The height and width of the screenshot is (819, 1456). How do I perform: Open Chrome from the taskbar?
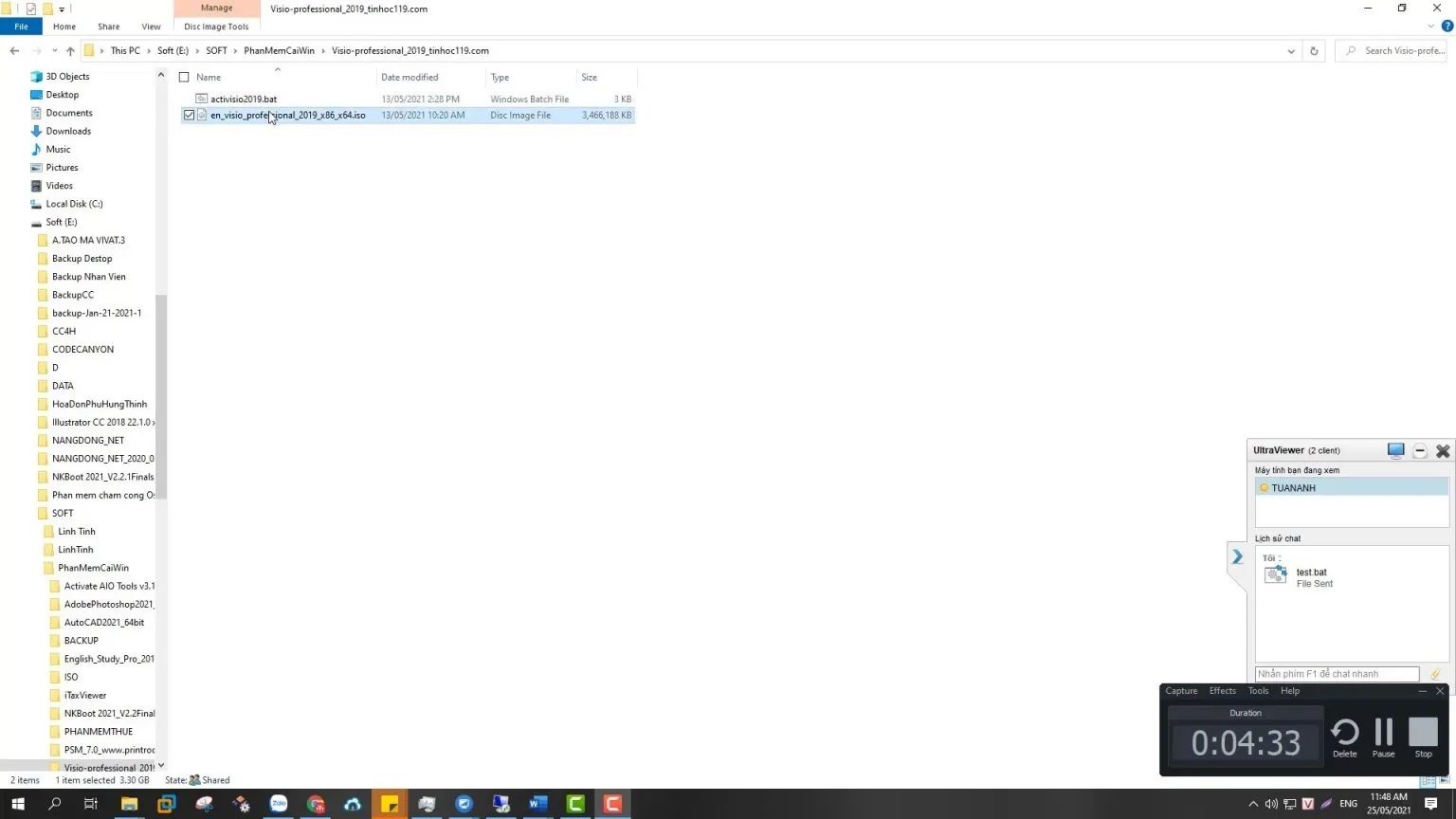[316, 804]
